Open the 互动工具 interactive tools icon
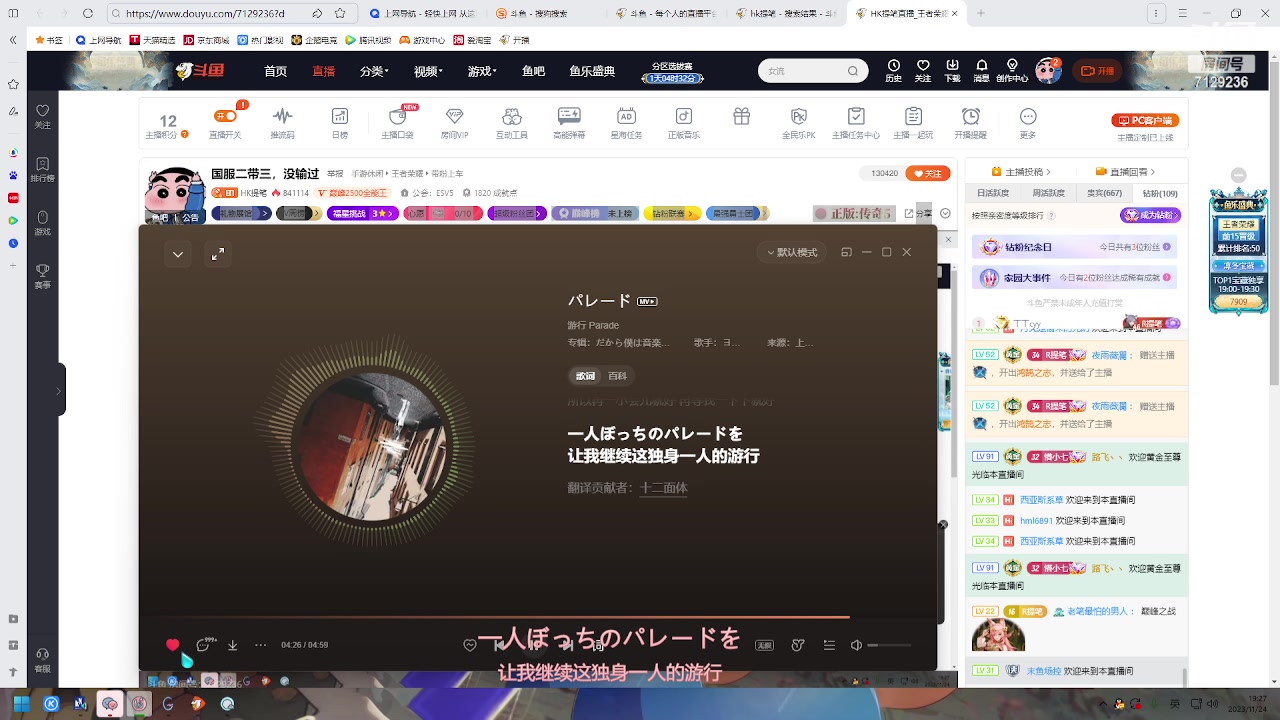The height and width of the screenshot is (720, 1280). (x=512, y=122)
